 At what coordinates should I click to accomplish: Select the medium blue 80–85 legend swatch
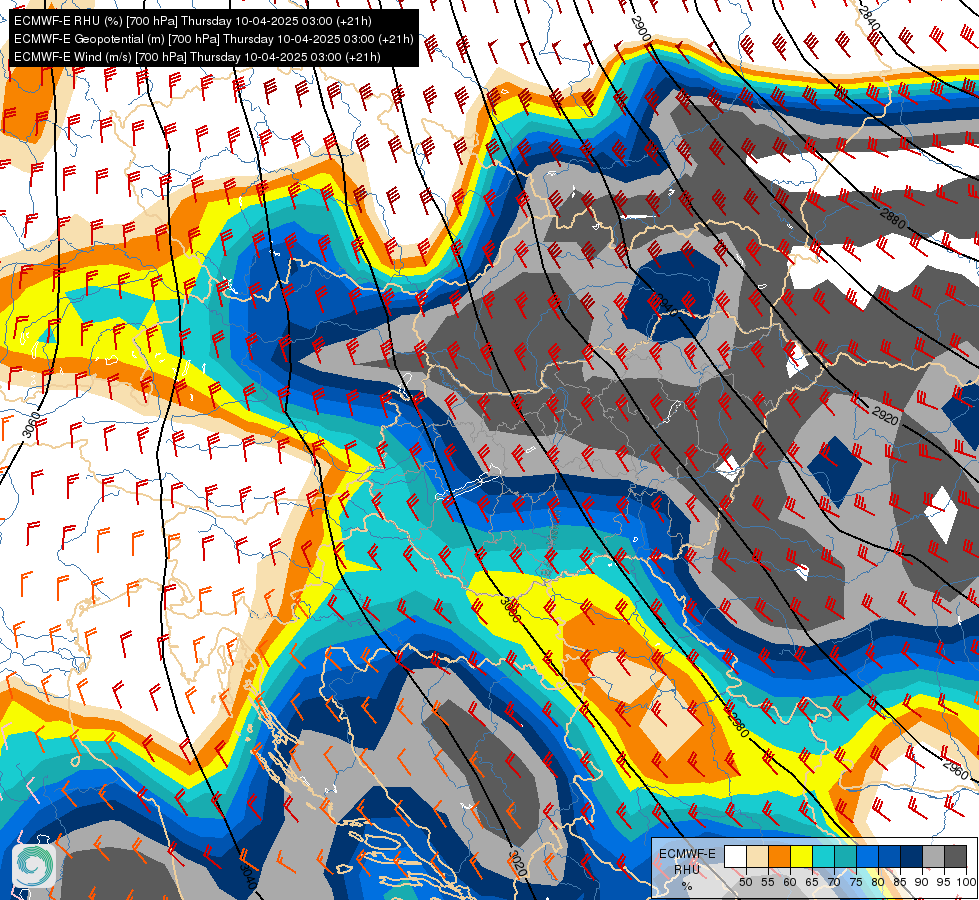coord(890,856)
